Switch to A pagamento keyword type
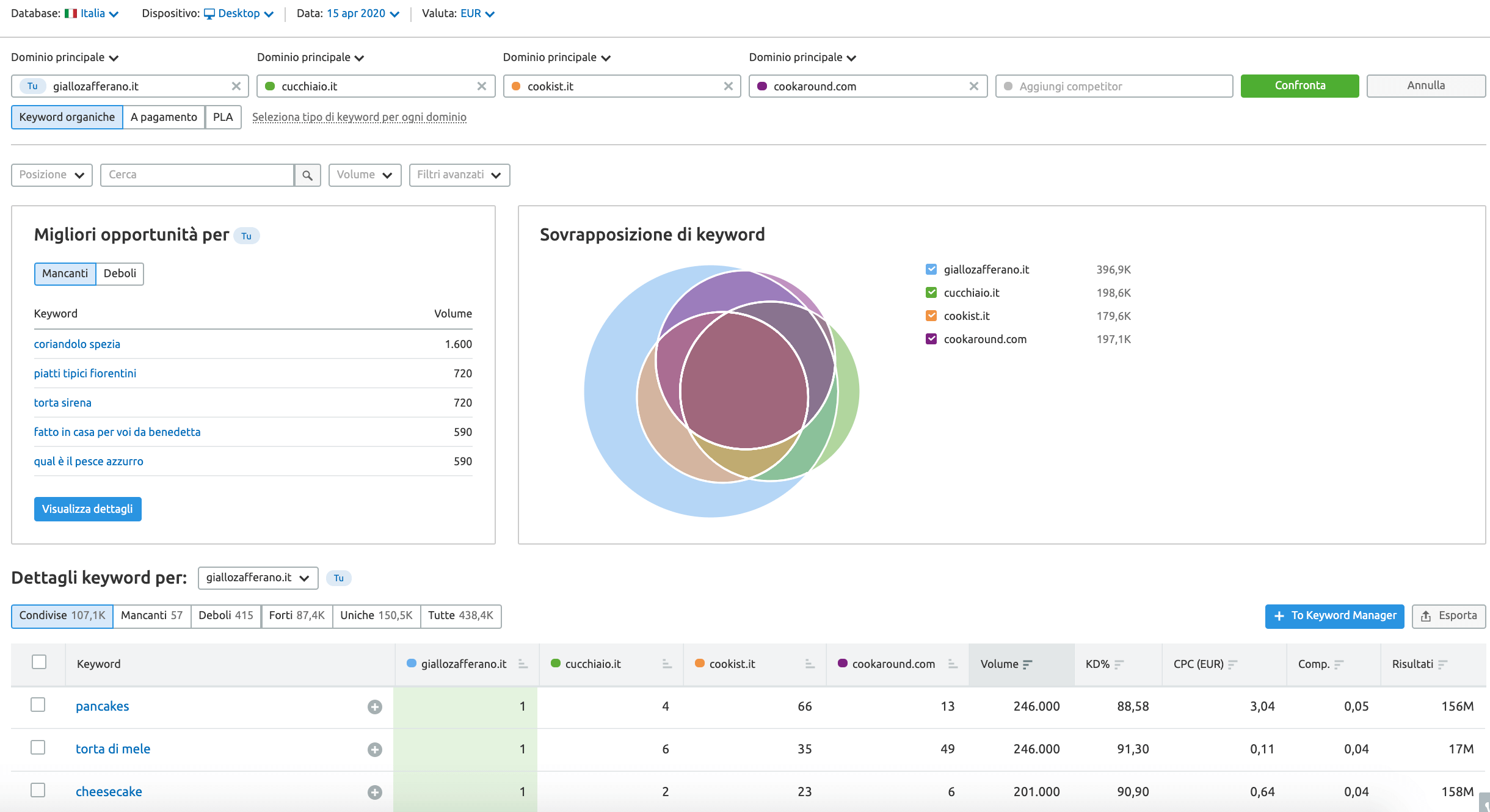The image size is (1490, 812). tap(164, 117)
